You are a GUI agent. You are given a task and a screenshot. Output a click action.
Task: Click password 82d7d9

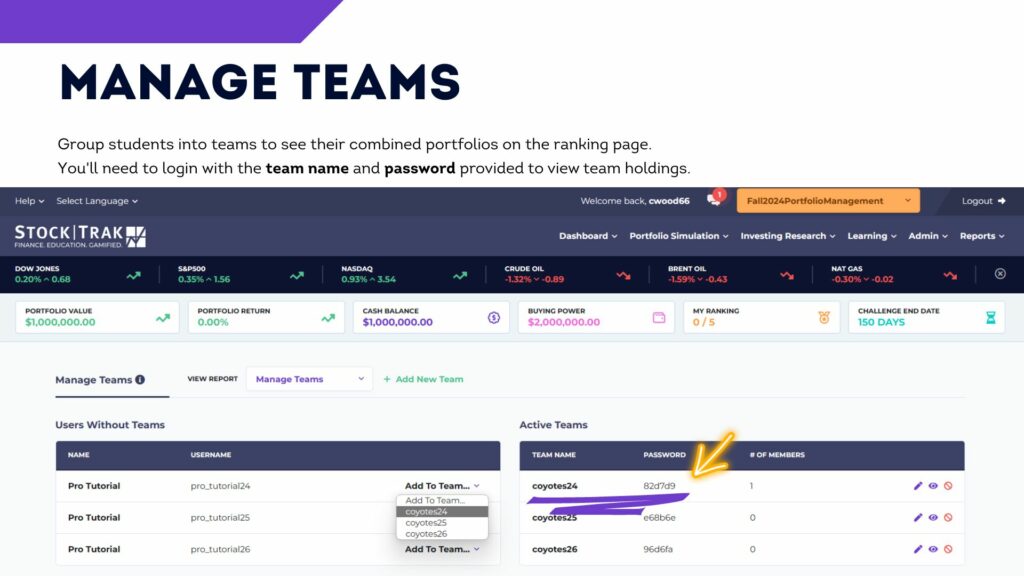click(x=659, y=486)
